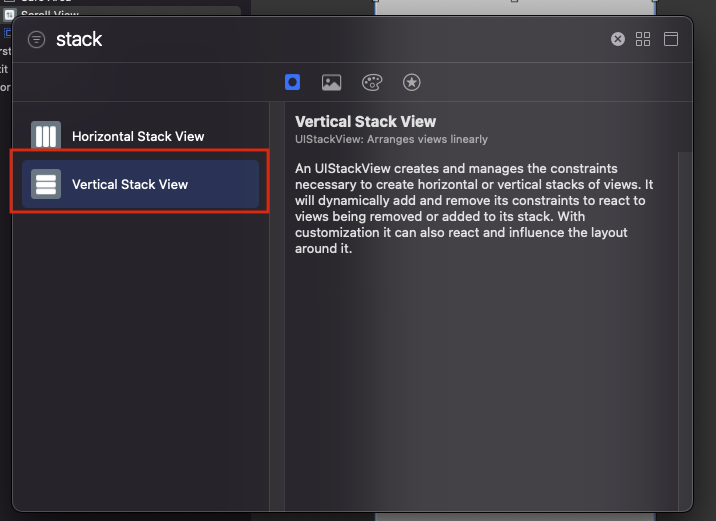
Task: Select Horizontal Stack View in results
Action: (141, 136)
